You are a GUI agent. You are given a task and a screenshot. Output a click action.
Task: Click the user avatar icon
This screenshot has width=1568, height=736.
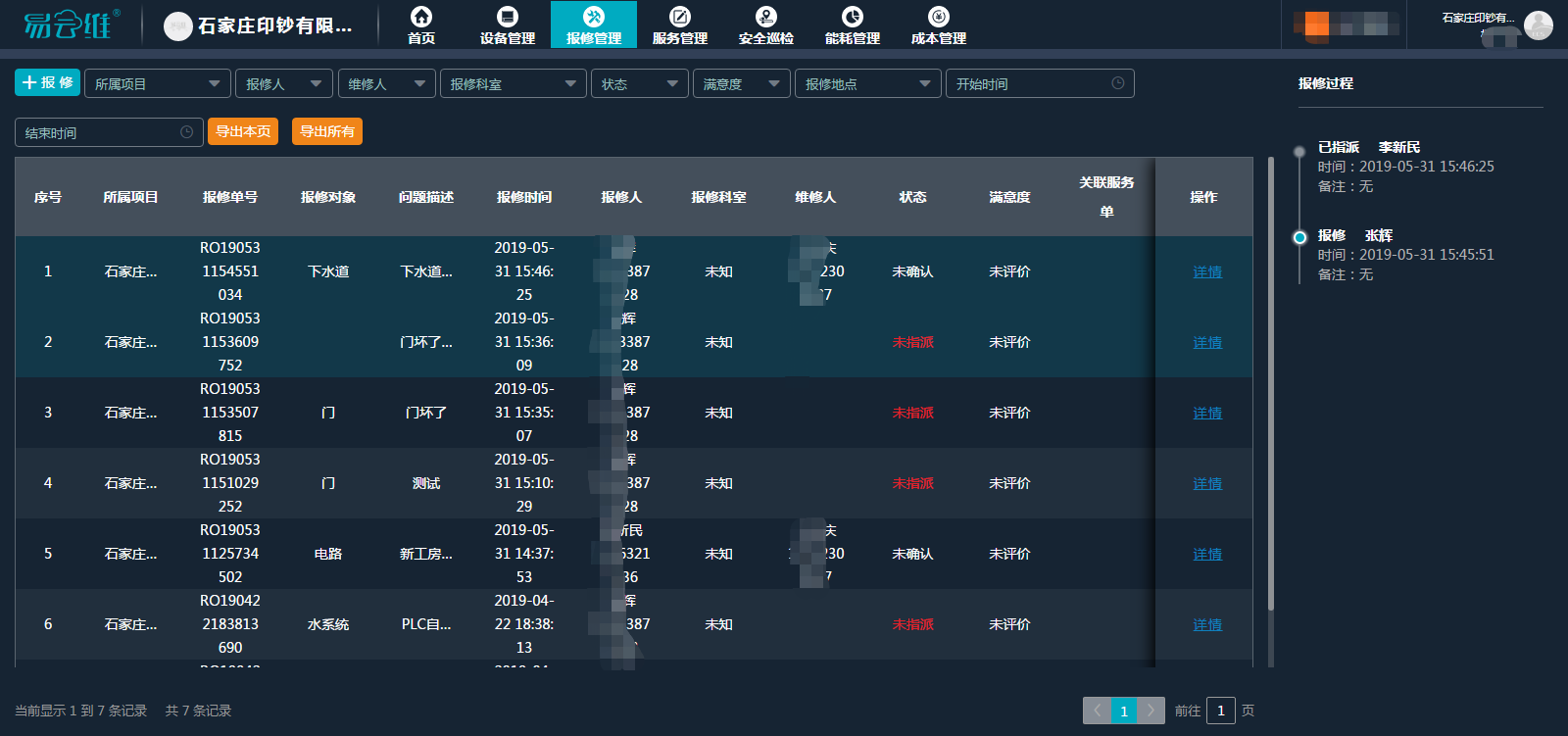click(x=1538, y=25)
